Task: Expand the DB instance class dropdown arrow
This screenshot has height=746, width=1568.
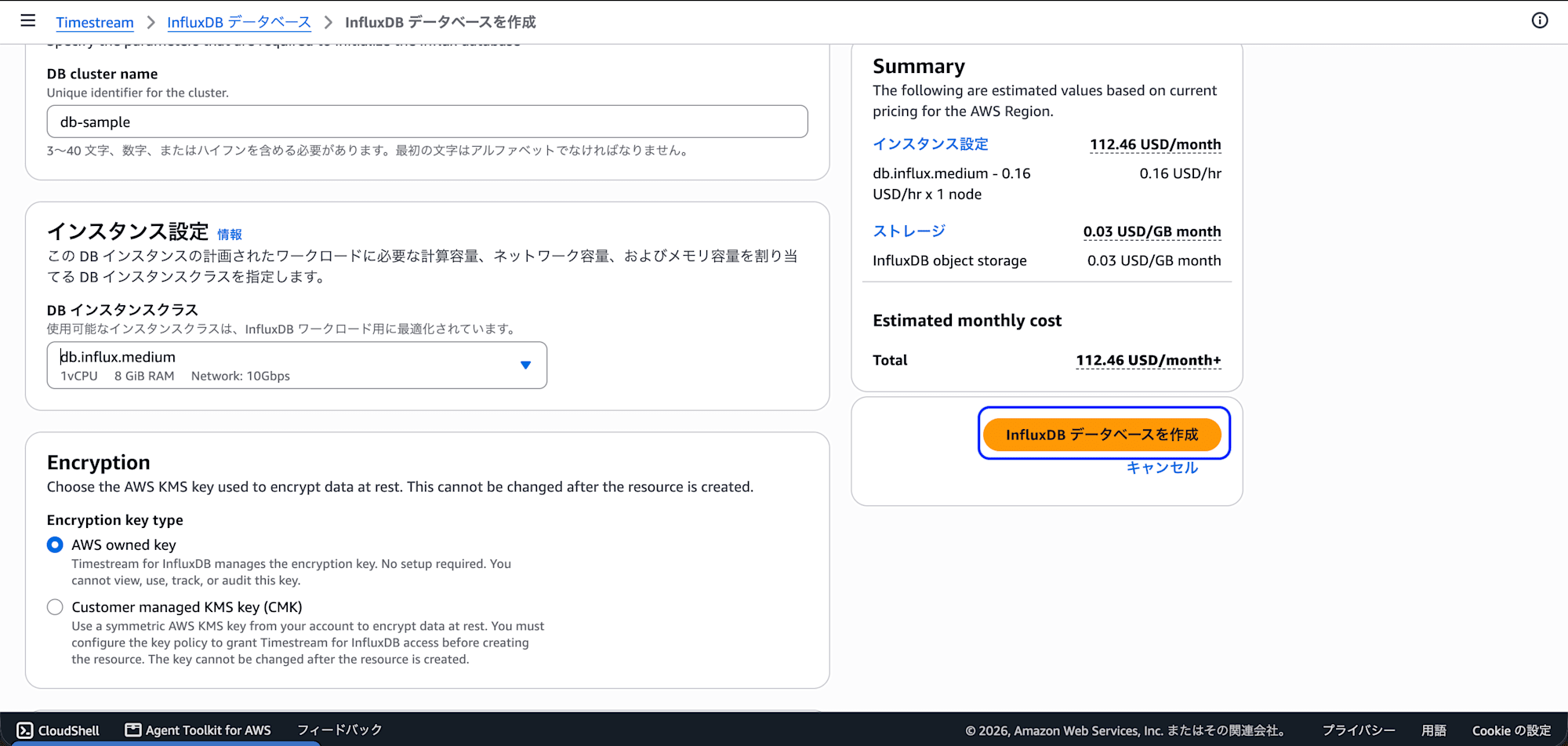Action: pos(525,365)
